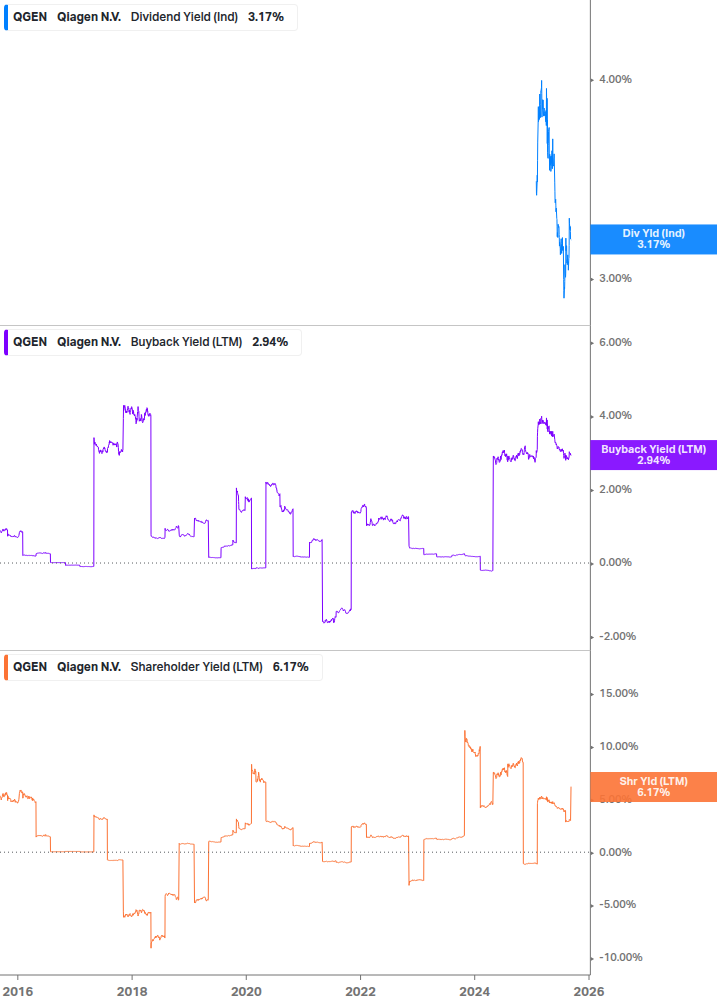Click the 3.00% axis label on dividend chart
Screen dimensions: 717x1005
click(615, 278)
